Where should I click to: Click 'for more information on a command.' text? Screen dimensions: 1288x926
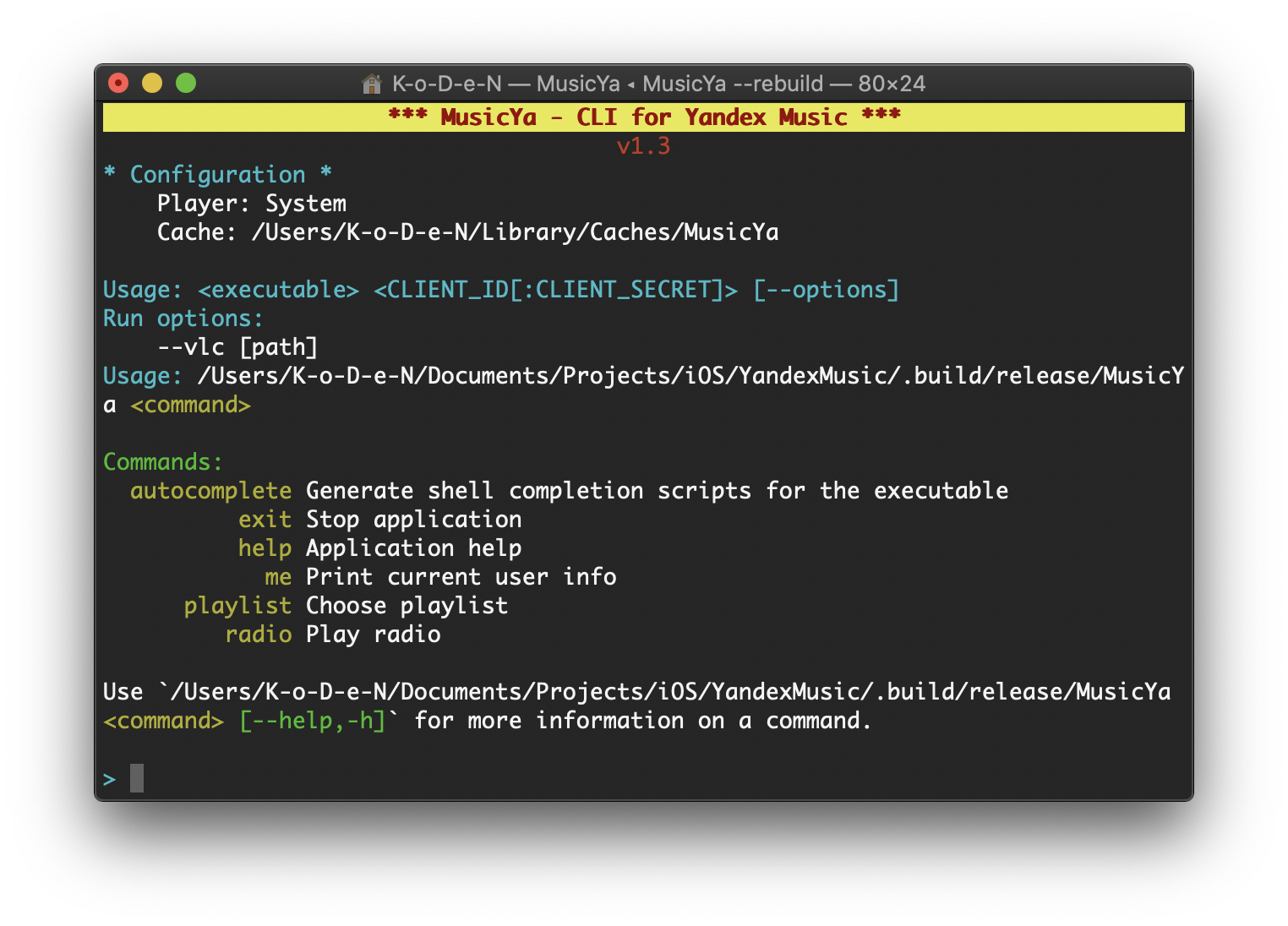[643, 721]
